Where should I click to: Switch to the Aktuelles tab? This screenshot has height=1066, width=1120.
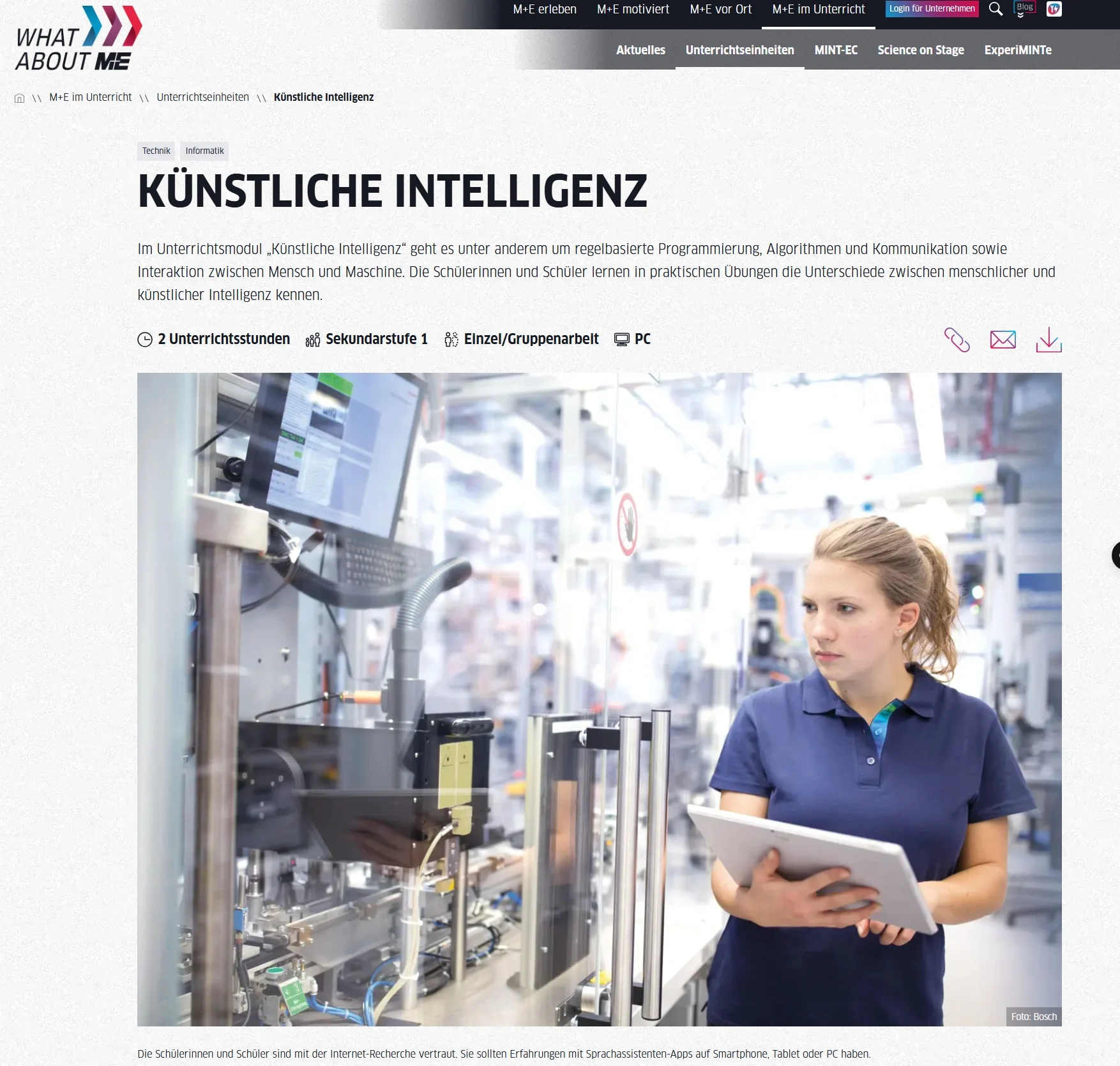[x=640, y=50]
